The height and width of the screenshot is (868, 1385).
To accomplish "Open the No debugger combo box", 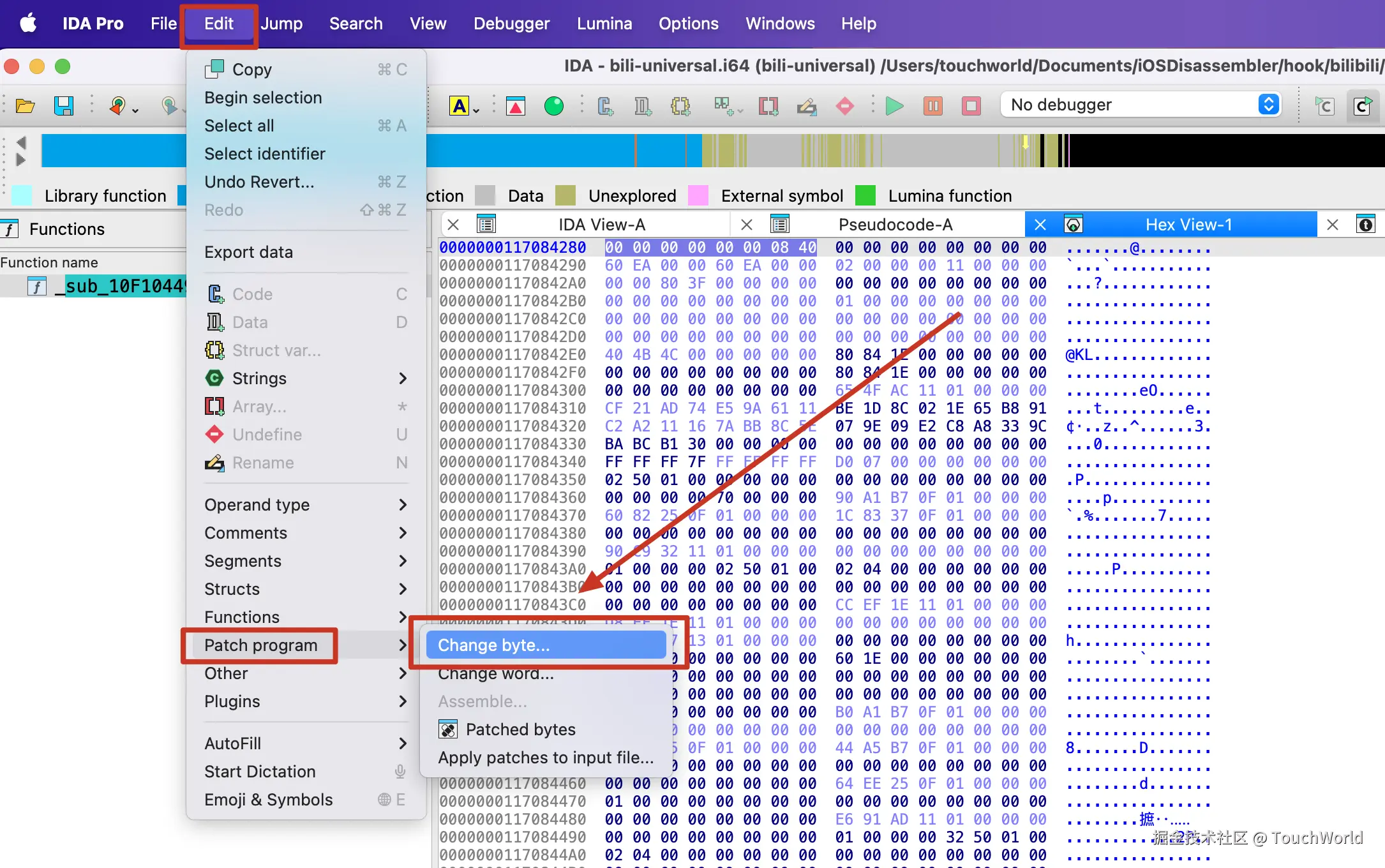I will [1141, 105].
